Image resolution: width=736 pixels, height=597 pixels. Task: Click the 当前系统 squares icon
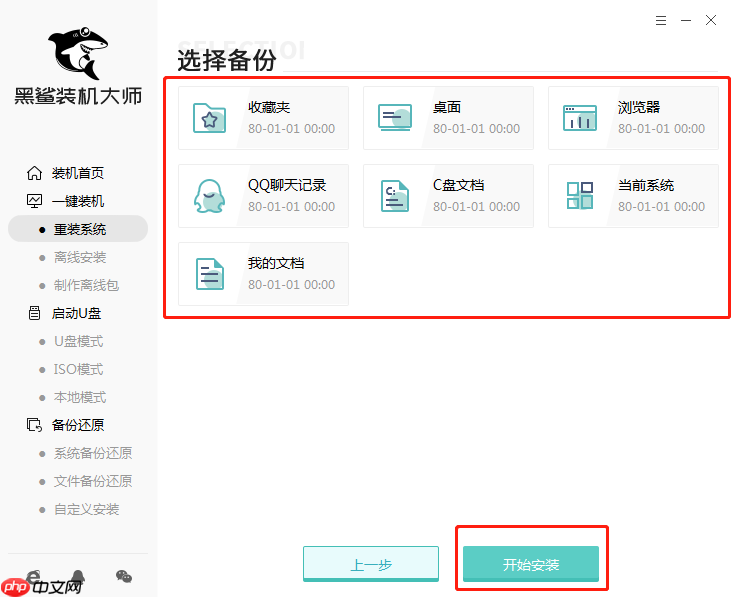click(580, 196)
